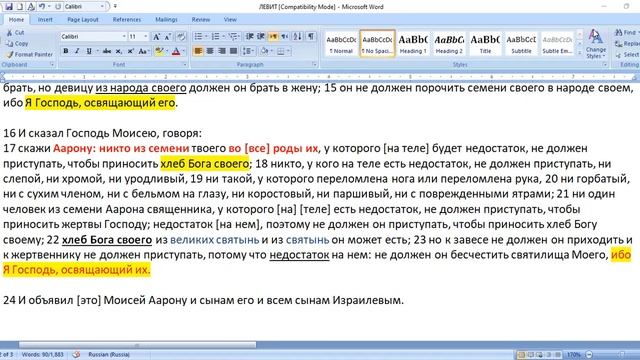Open Page Layout tab
Viewport: 640px width, 360px height.
click(x=83, y=20)
